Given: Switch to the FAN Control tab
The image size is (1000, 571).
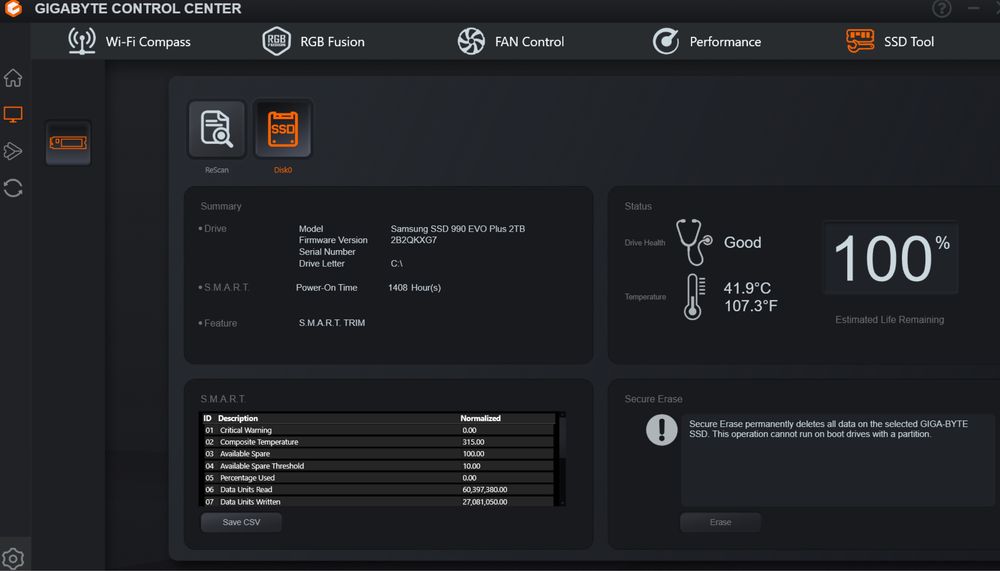Looking at the screenshot, I should pos(511,41).
